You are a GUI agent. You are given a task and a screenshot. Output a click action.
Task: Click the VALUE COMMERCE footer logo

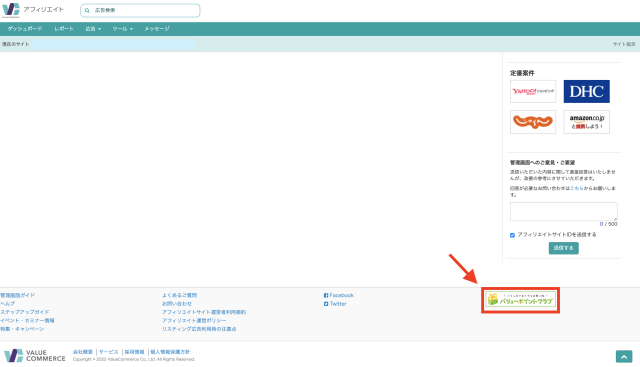pos(35,356)
